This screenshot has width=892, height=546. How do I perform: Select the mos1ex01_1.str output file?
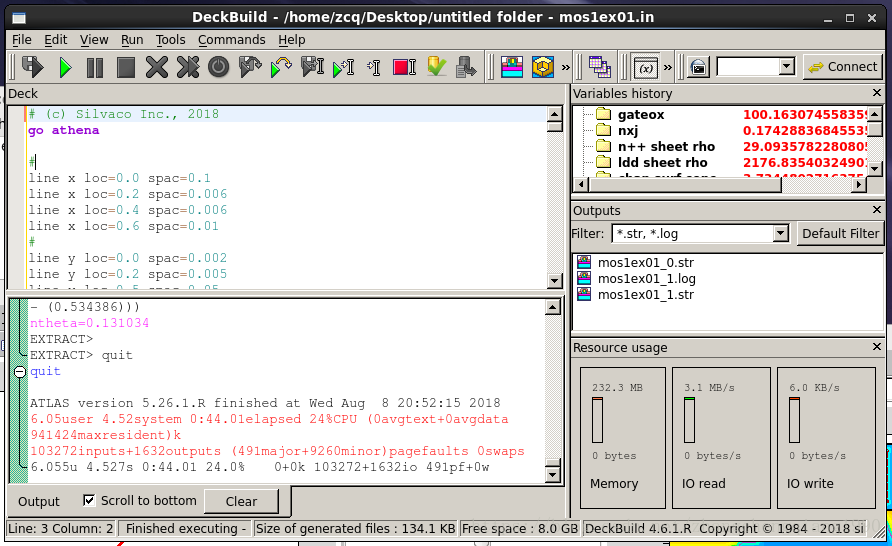[645, 294]
